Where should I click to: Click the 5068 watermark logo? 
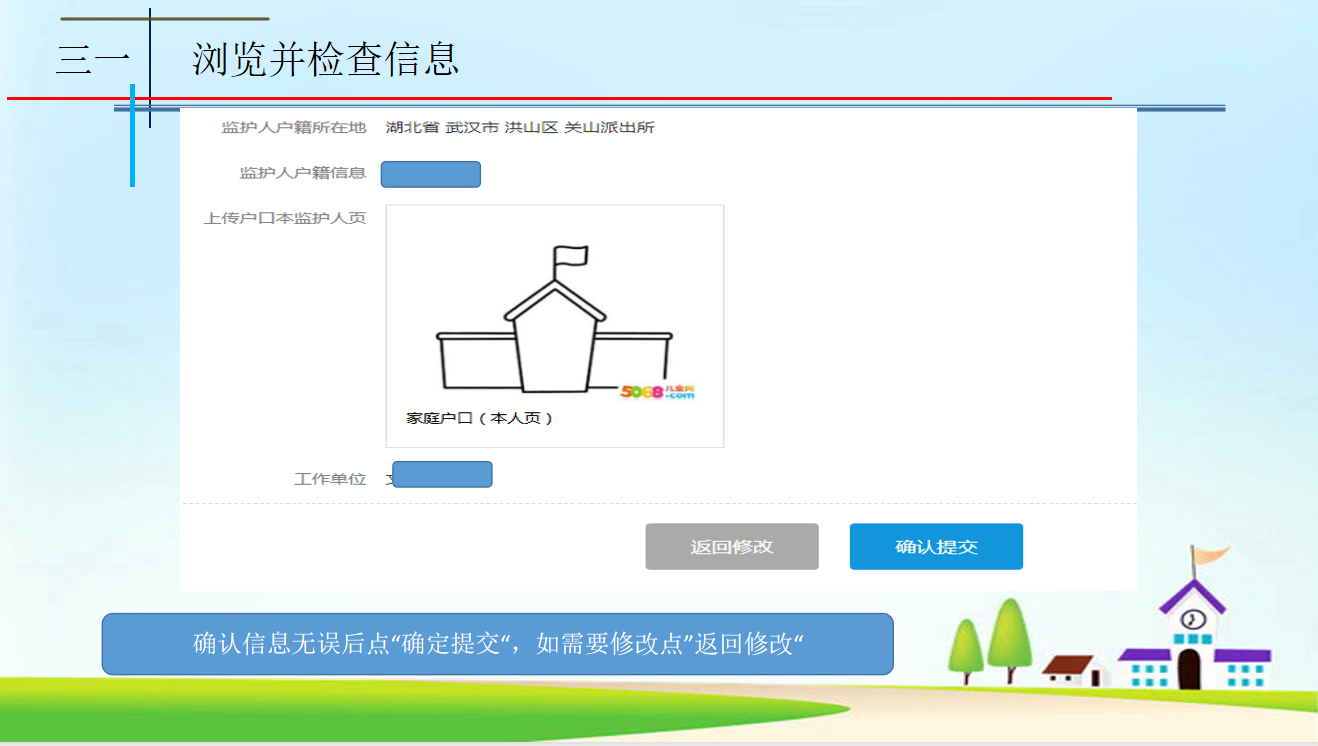(656, 392)
